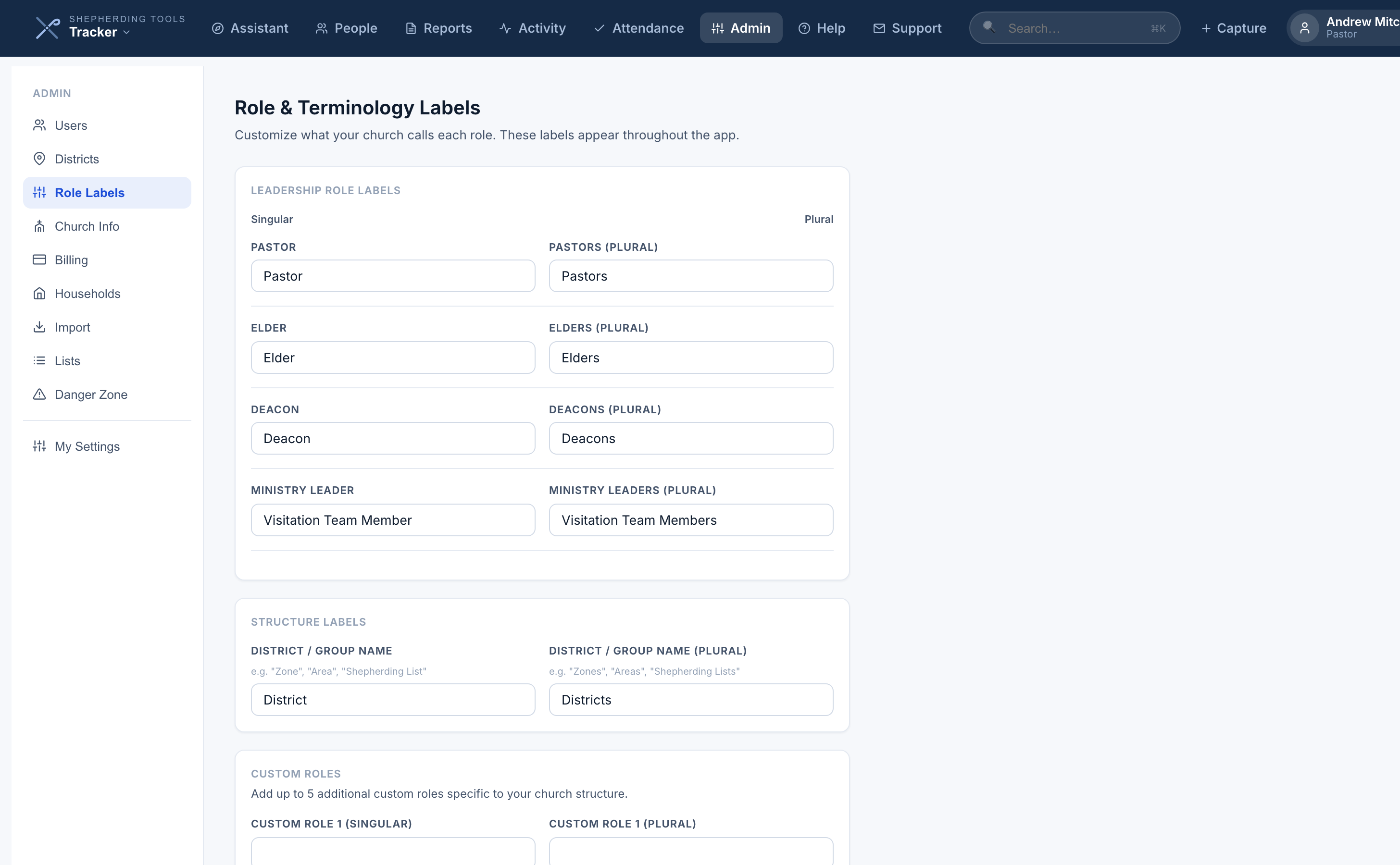
Task: Open Import via the download icon
Action: pyautogui.click(x=39, y=327)
